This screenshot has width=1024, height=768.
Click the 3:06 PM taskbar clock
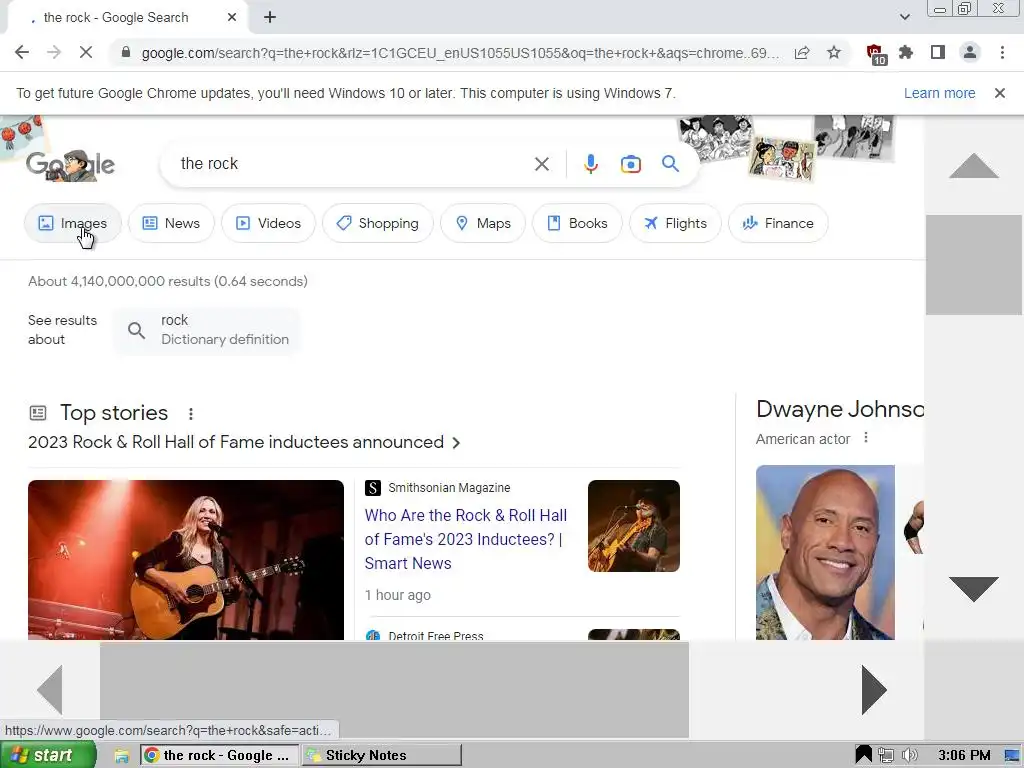(x=964, y=756)
